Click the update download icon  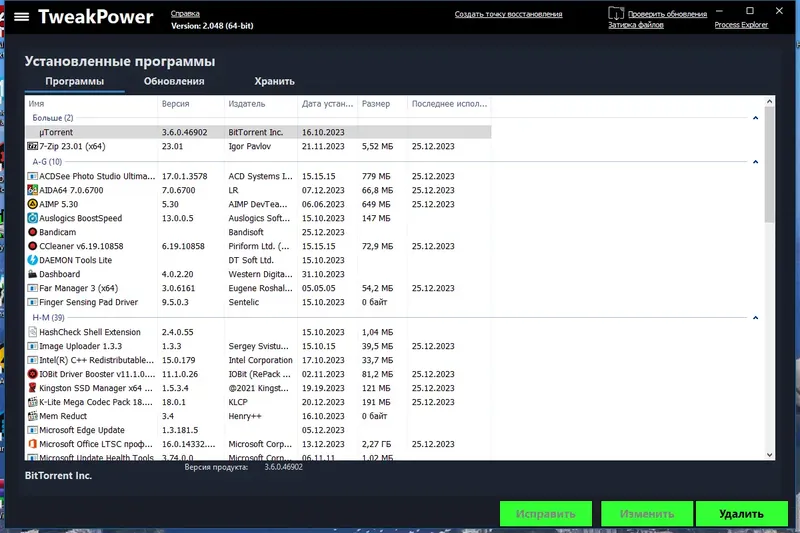click(x=616, y=13)
